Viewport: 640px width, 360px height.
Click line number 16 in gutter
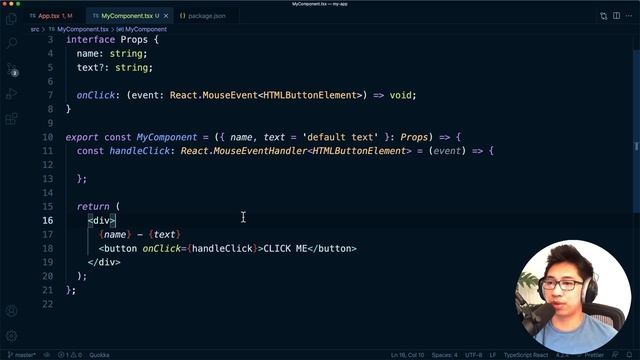click(x=48, y=220)
